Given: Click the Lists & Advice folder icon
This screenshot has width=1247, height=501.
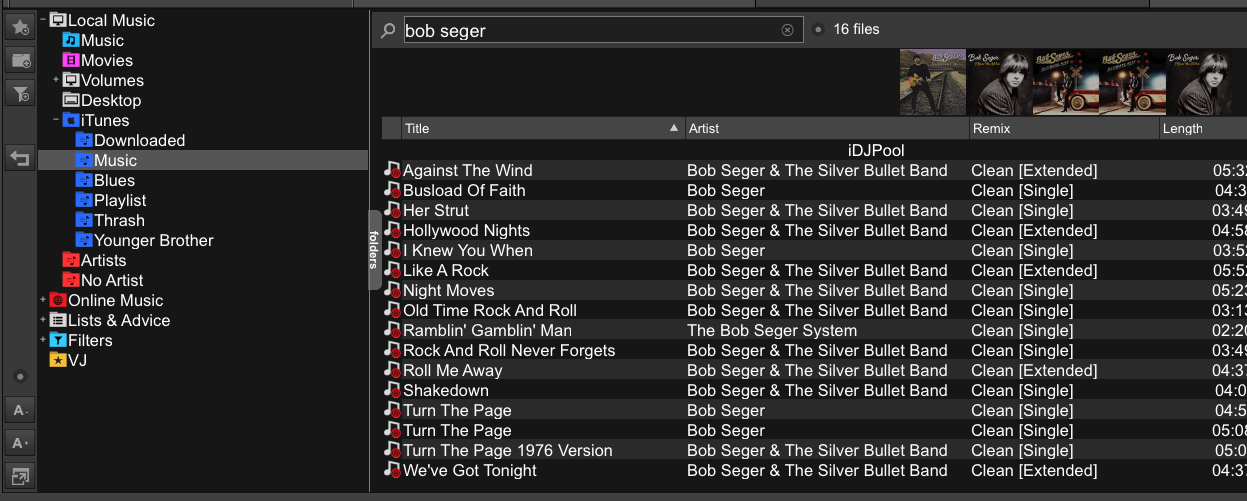Looking at the screenshot, I should coord(58,320).
